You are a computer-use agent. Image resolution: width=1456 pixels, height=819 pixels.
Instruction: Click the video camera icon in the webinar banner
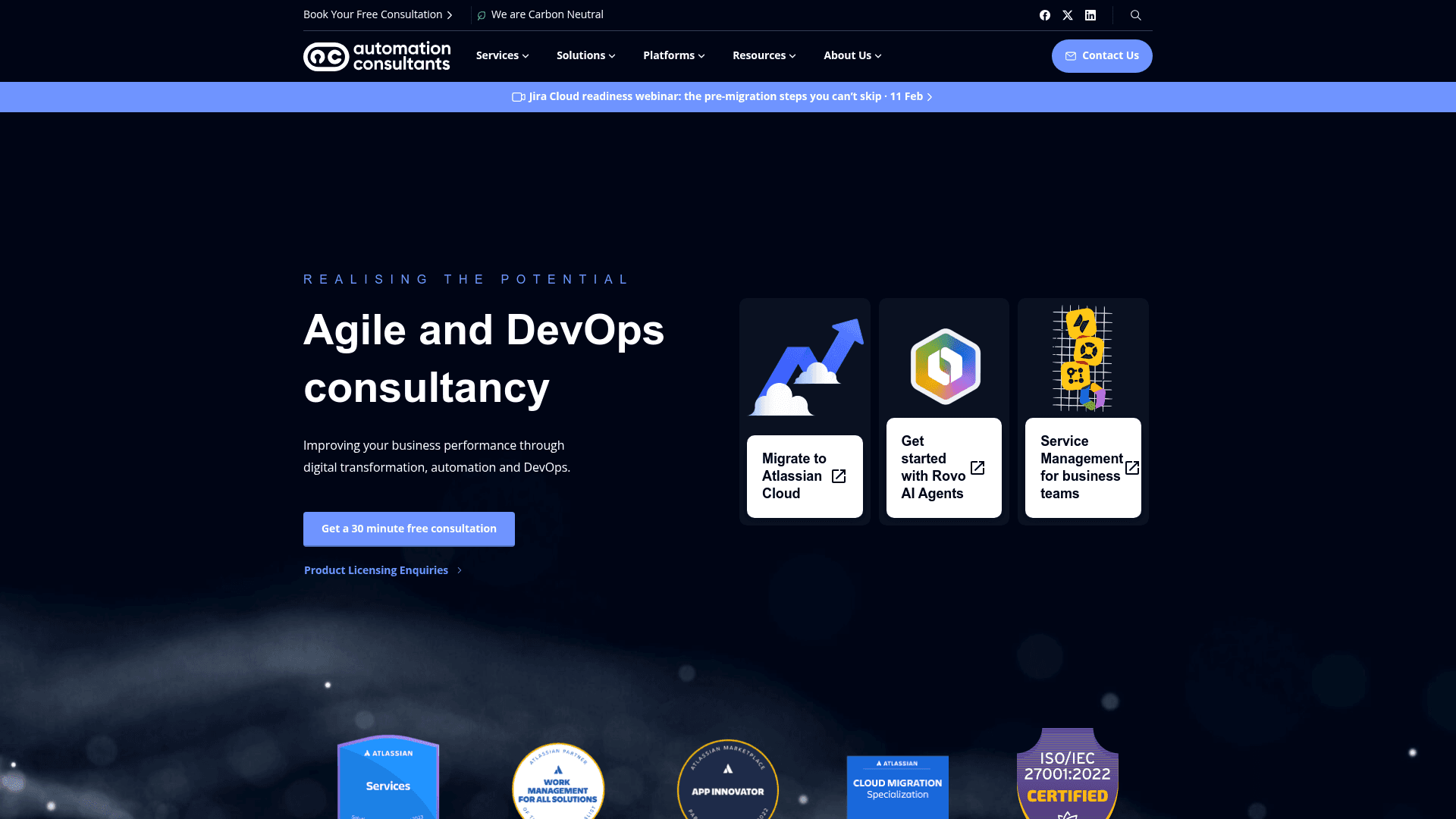(517, 96)
